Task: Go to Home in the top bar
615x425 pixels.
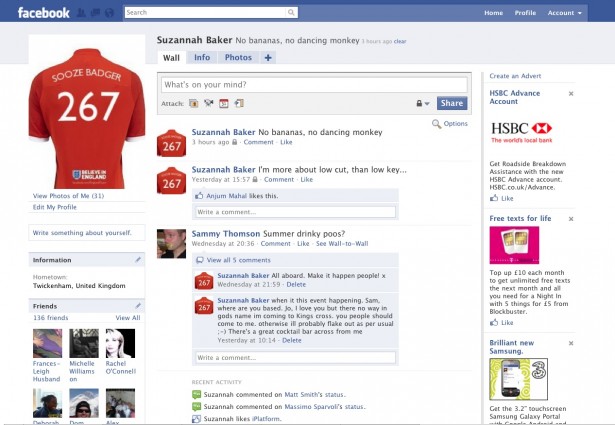Action: 493,13
